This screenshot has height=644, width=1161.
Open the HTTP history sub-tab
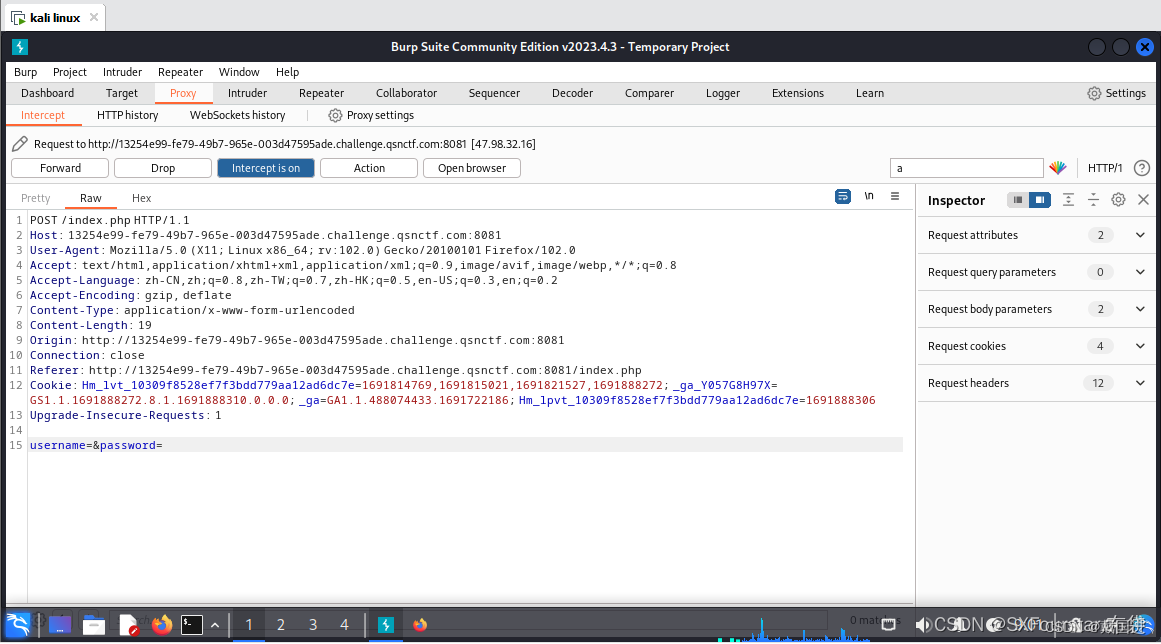coord(127,115)
